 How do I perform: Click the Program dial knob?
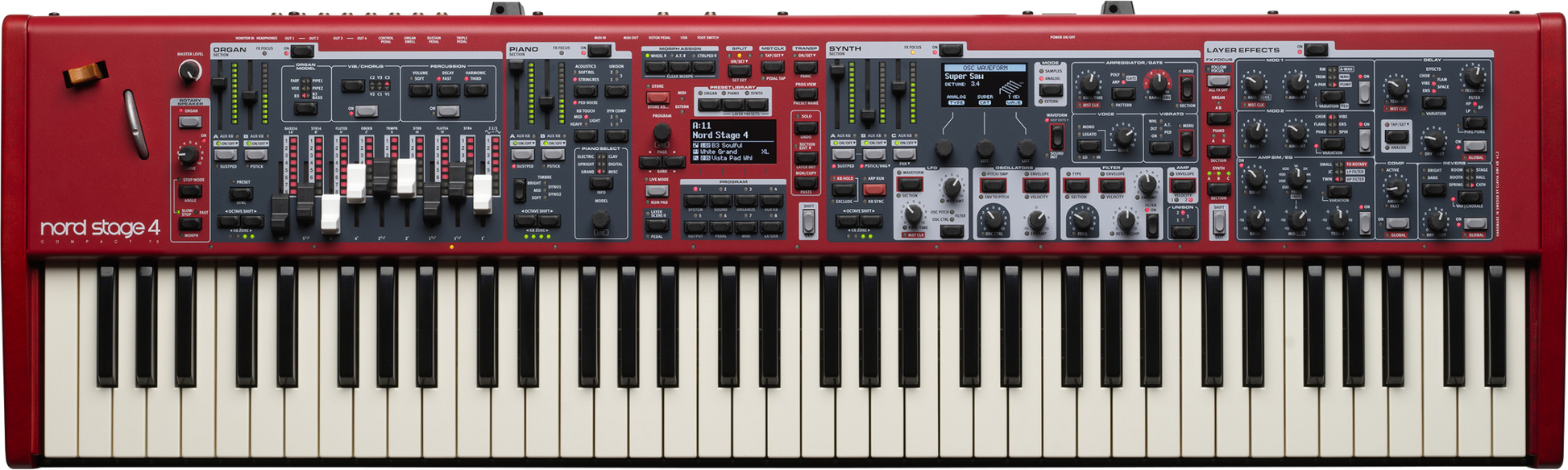pos(662,132)
